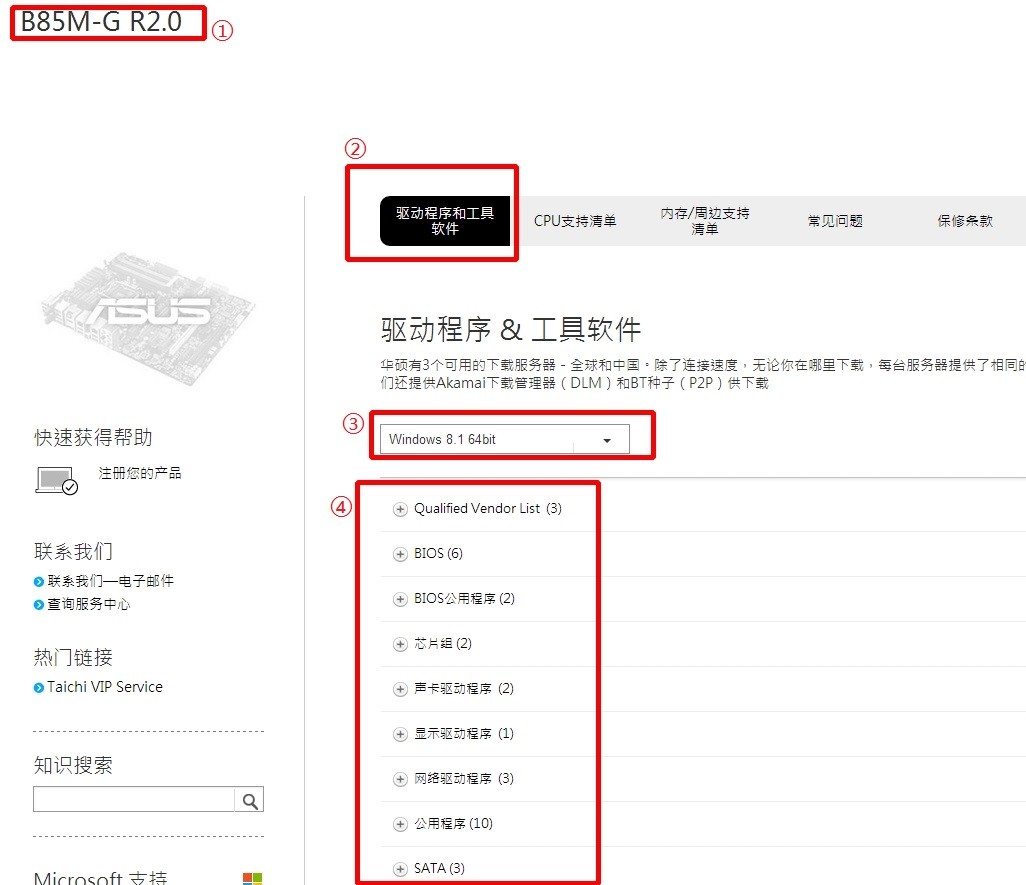The height and width of the screenshot is (885, 1026).
Task: Expand the Qualified Vendor List section plus icon
Action: pyautogui.click(x=400, y=510)
